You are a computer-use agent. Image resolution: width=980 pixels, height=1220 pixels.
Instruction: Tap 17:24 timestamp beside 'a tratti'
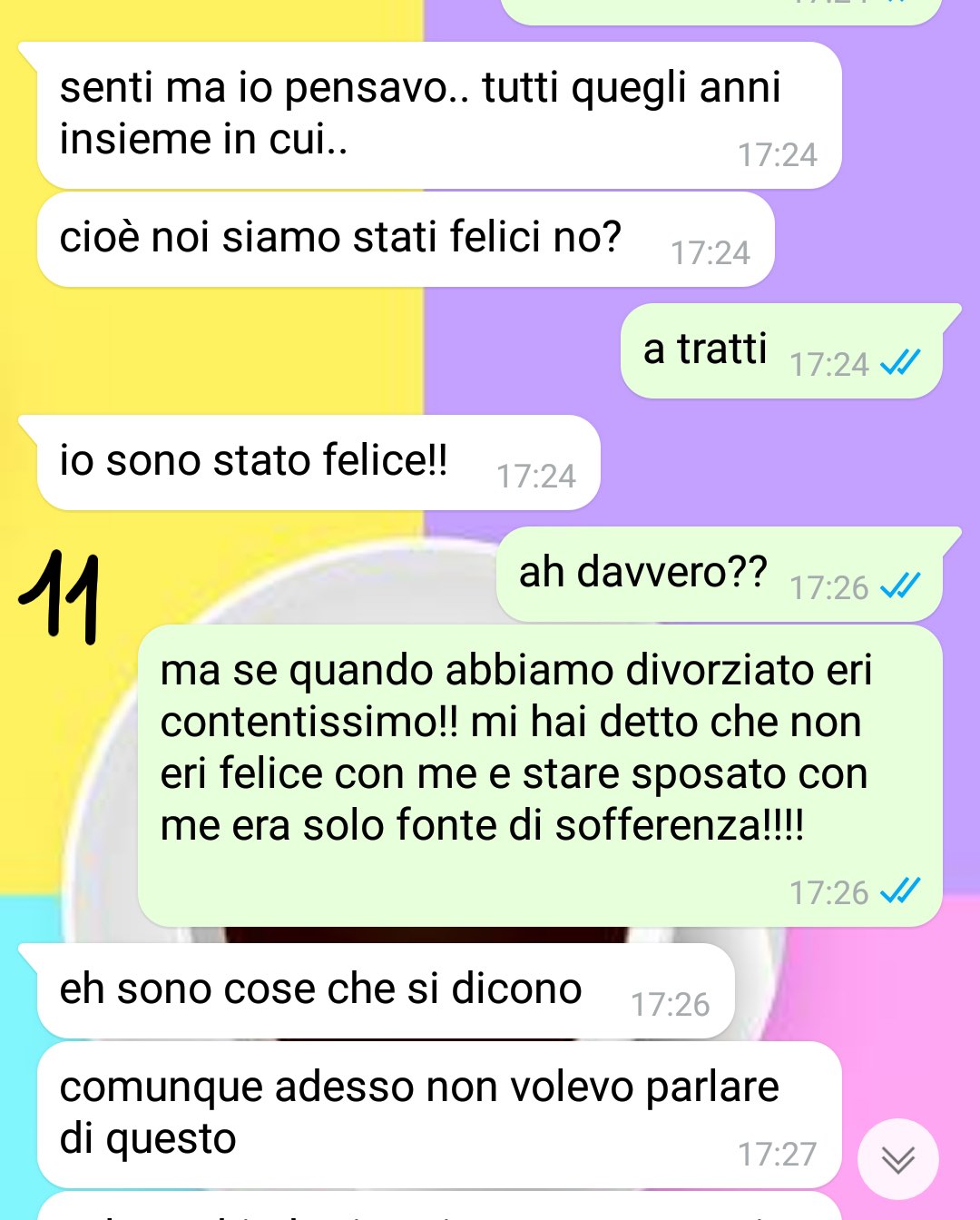pyautogui.click(x=829, y=364)
